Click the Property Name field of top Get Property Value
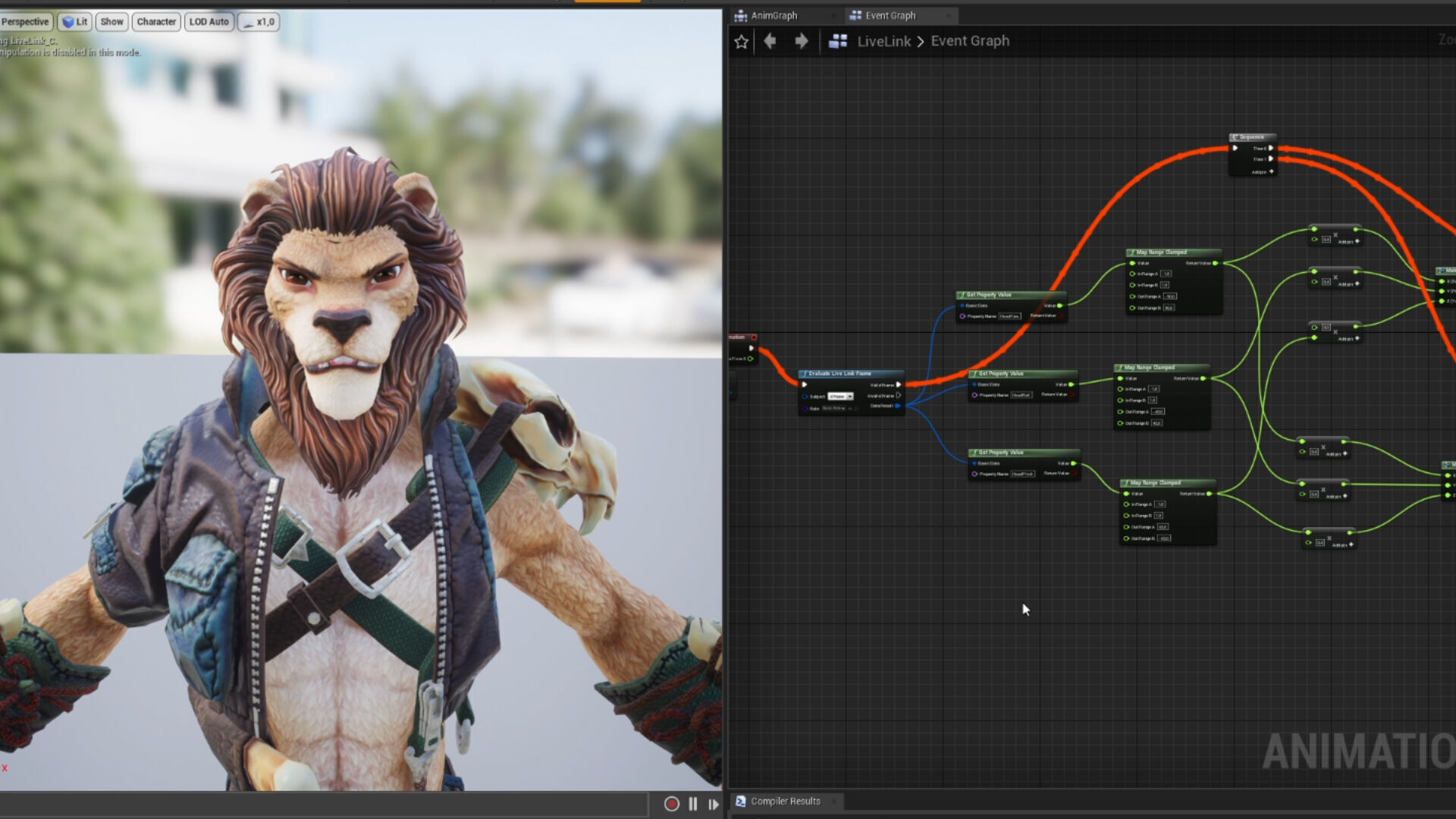This screenshot has height=819, width=1456. point(1009,316)
